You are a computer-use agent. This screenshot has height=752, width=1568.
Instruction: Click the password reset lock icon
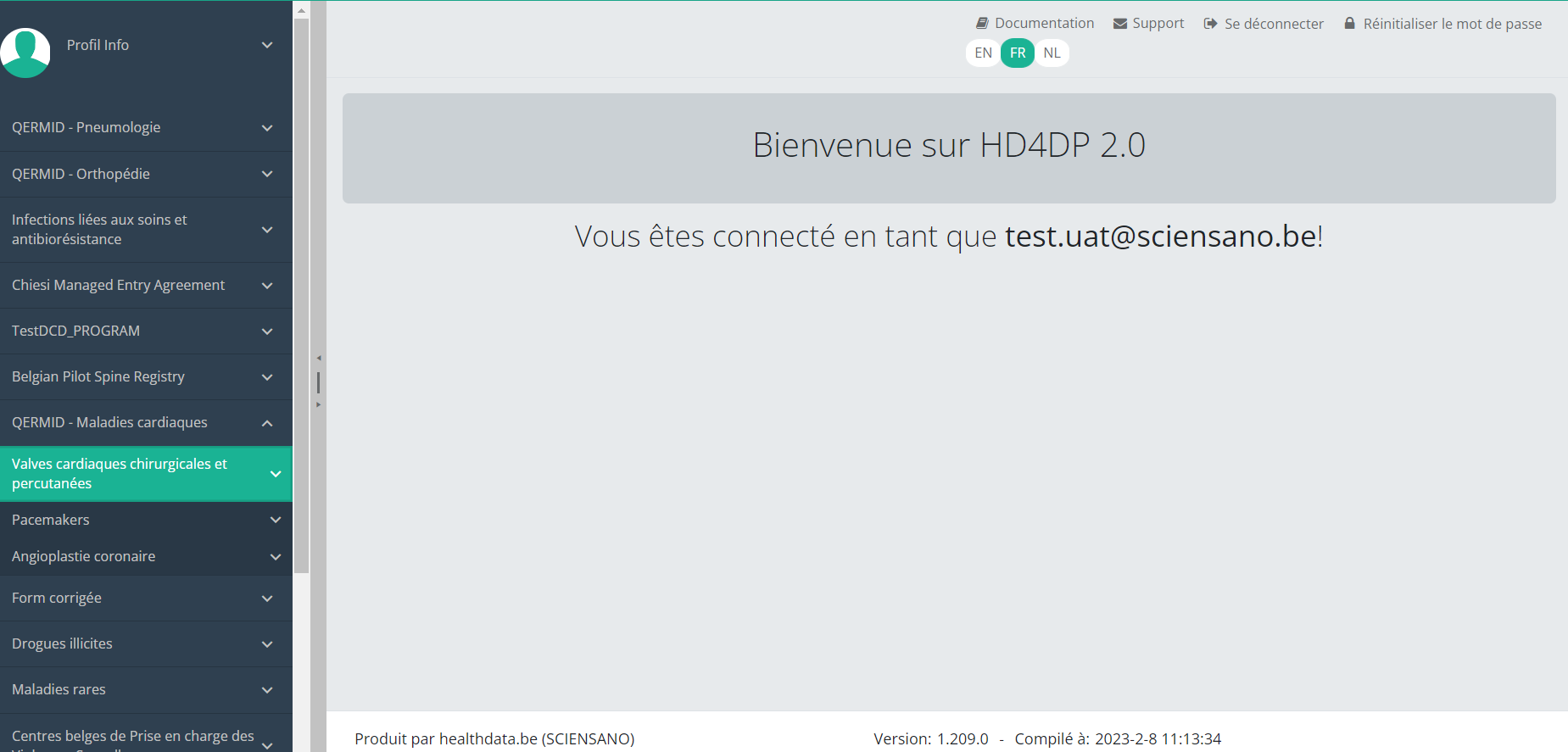click(x=1349, y=24)
